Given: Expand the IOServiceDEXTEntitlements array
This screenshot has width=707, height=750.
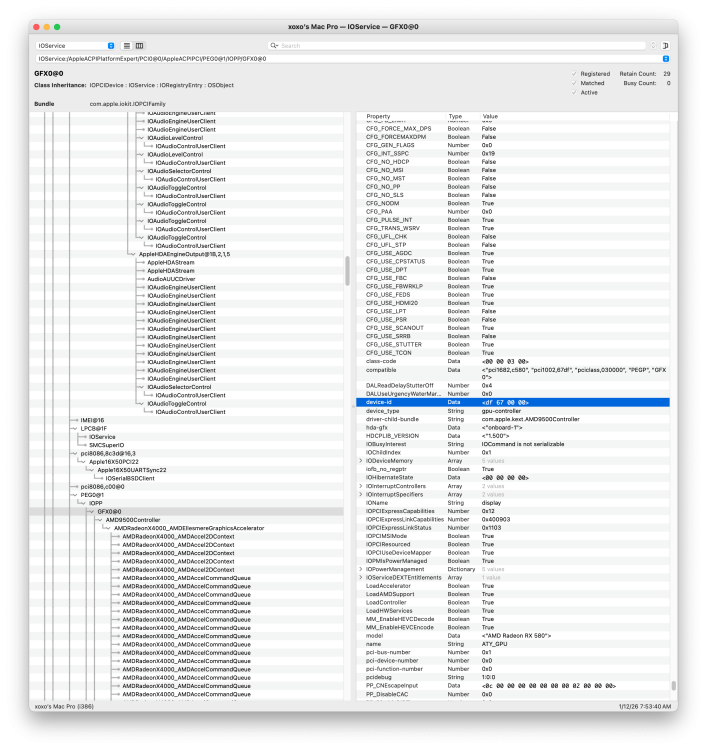Looking at the screenshot, I should coord(361,578).
